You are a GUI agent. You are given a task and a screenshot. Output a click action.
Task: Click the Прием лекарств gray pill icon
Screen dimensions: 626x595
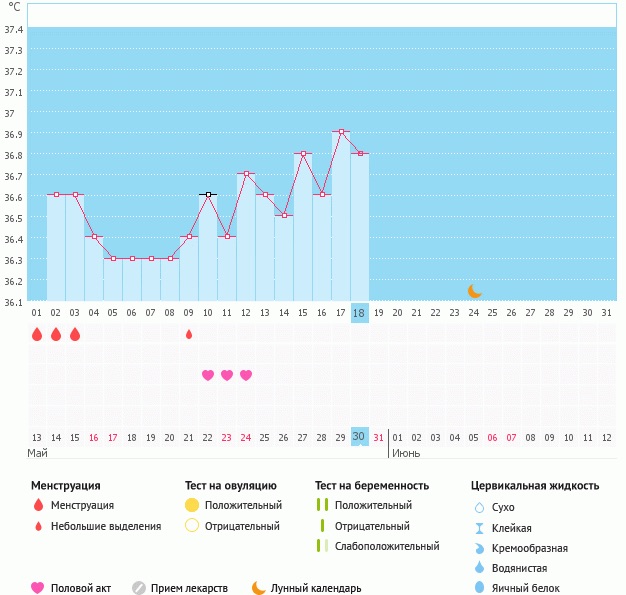(139, 588)
